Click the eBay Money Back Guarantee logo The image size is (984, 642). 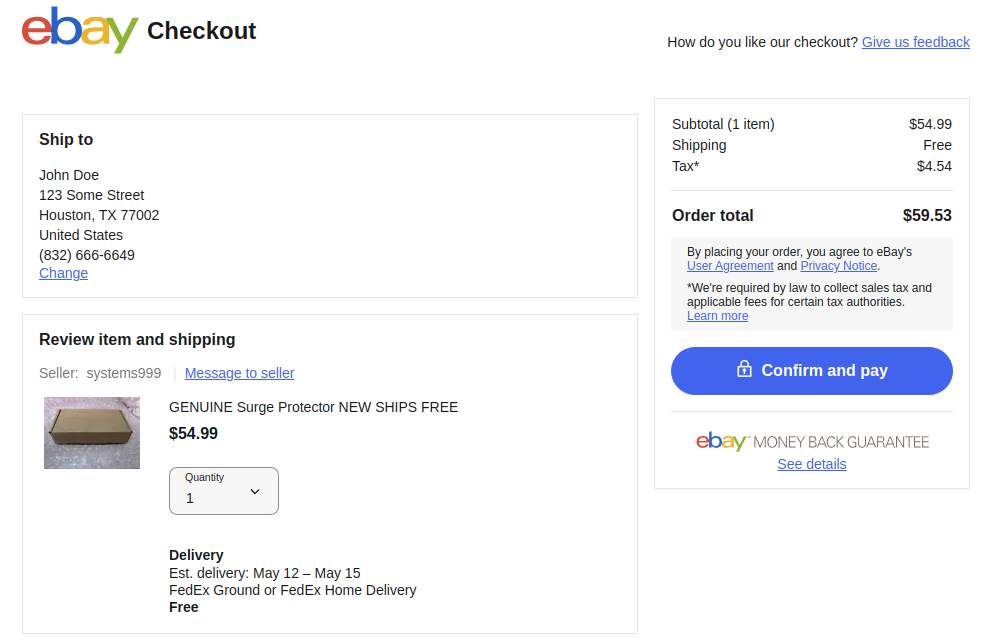(812, 442)
